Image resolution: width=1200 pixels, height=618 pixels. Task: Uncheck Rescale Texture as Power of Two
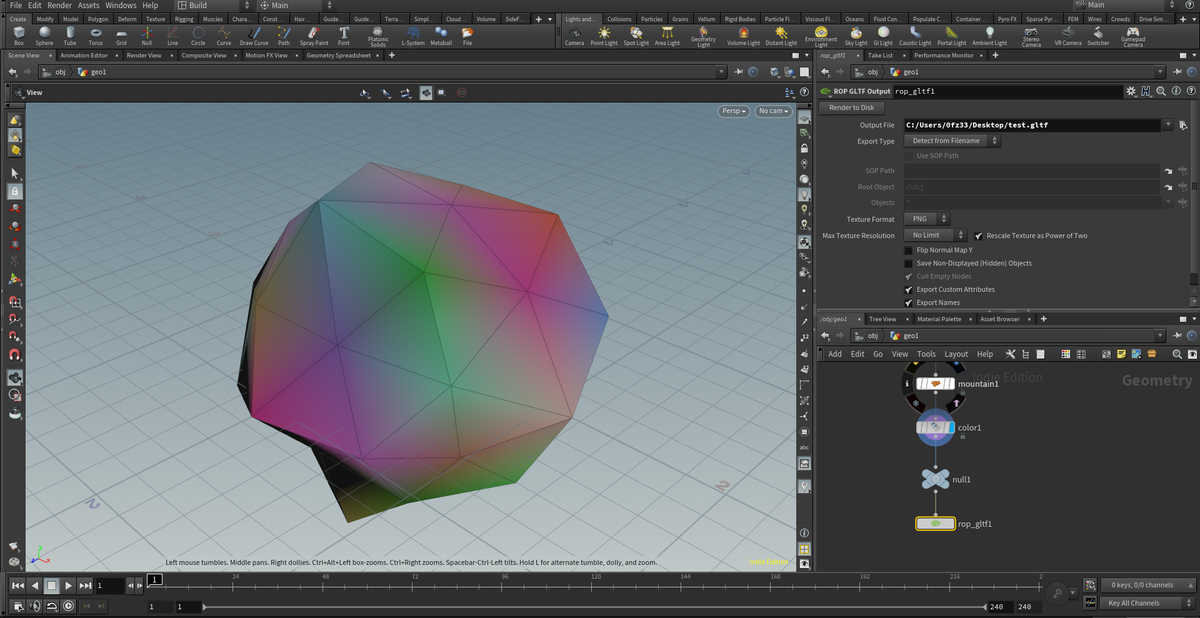(x=978, y=236)
